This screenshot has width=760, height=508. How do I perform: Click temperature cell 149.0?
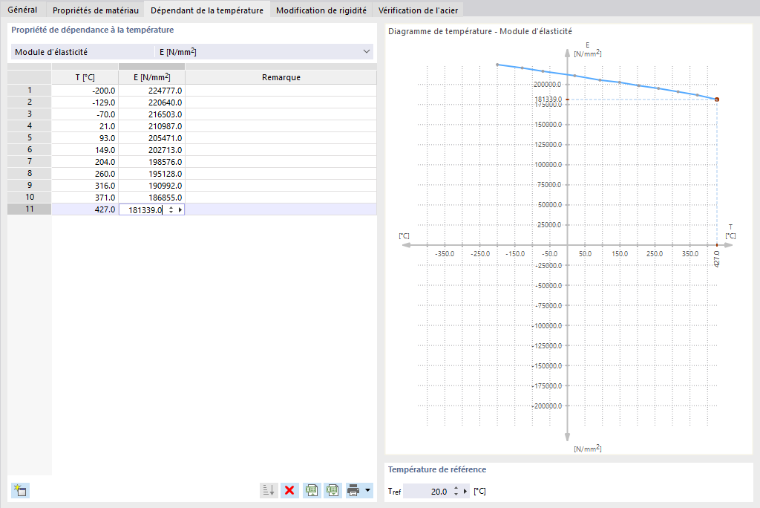[x=85, y=150]
